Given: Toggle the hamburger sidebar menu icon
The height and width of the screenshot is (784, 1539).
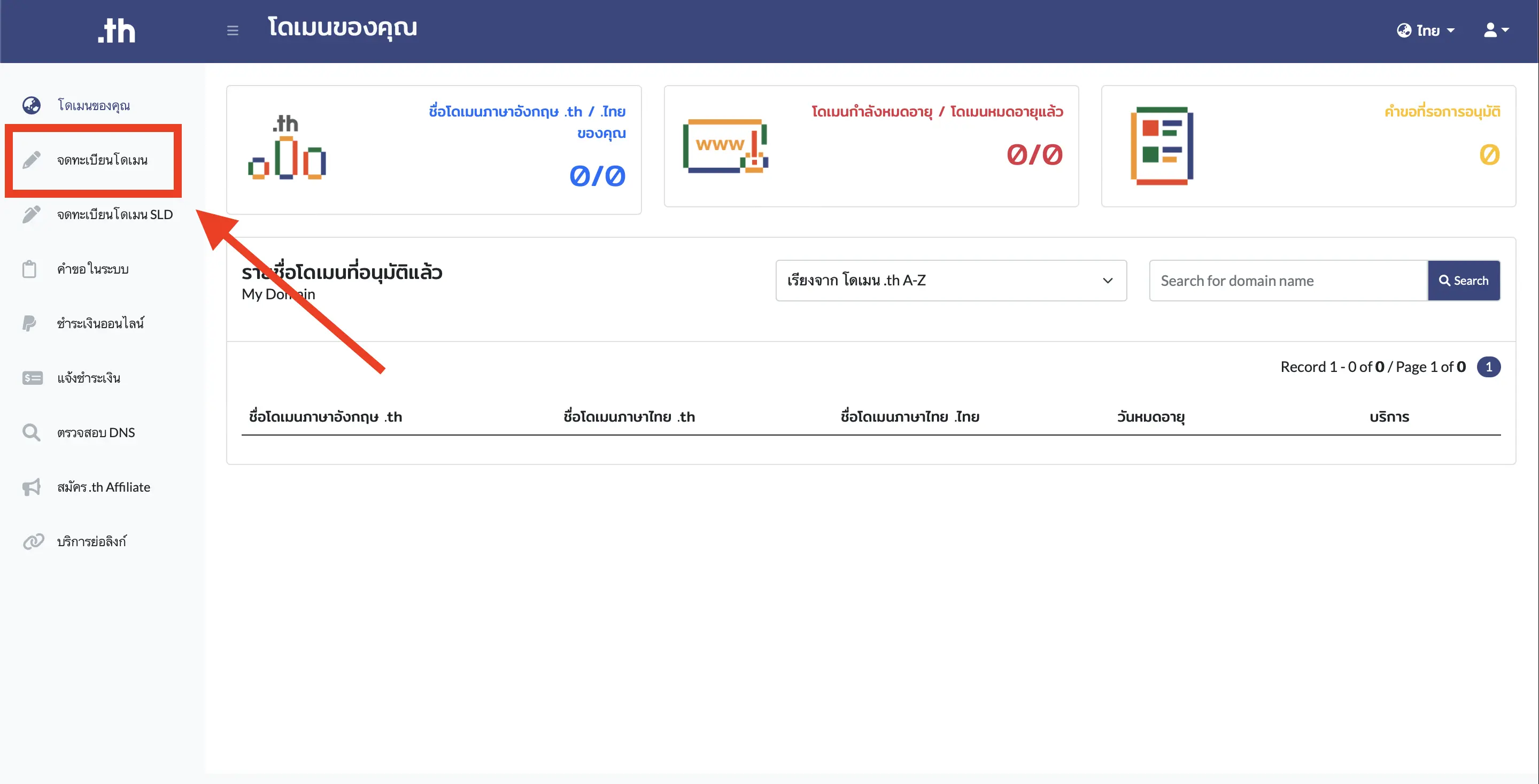Looking at the screenshot, I should 233,30.
